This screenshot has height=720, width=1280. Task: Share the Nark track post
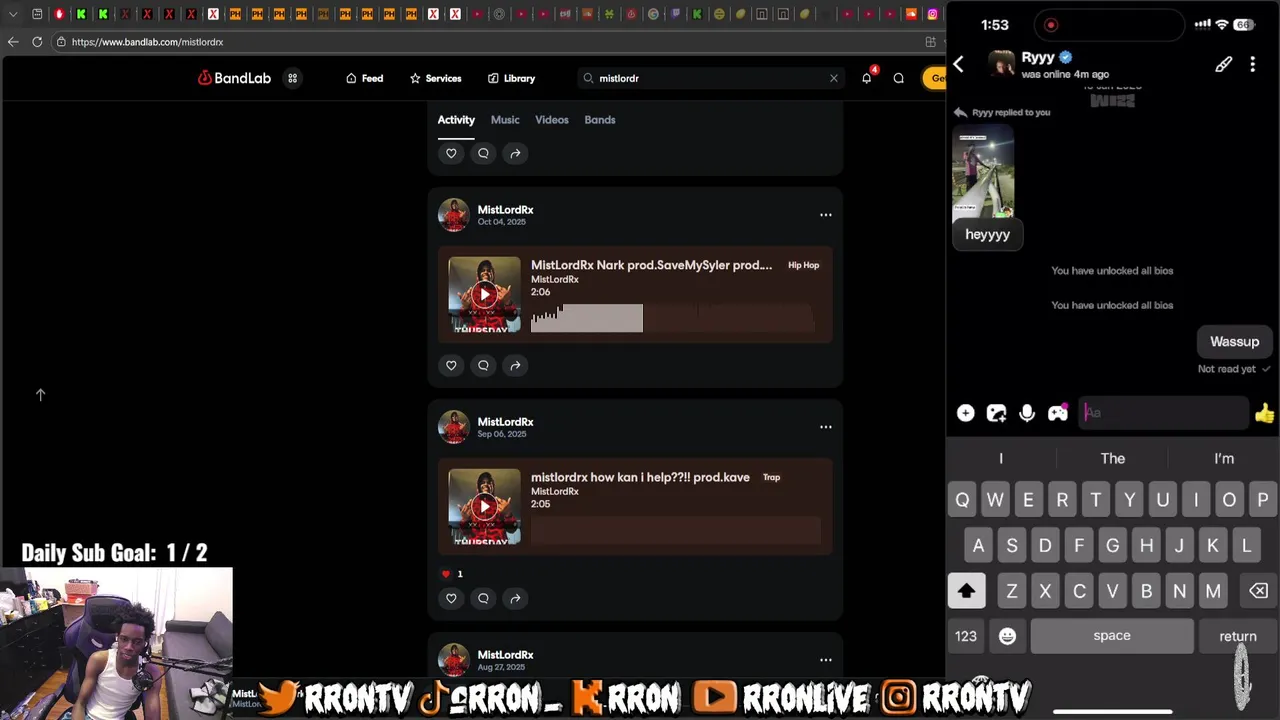click(515, 365)
